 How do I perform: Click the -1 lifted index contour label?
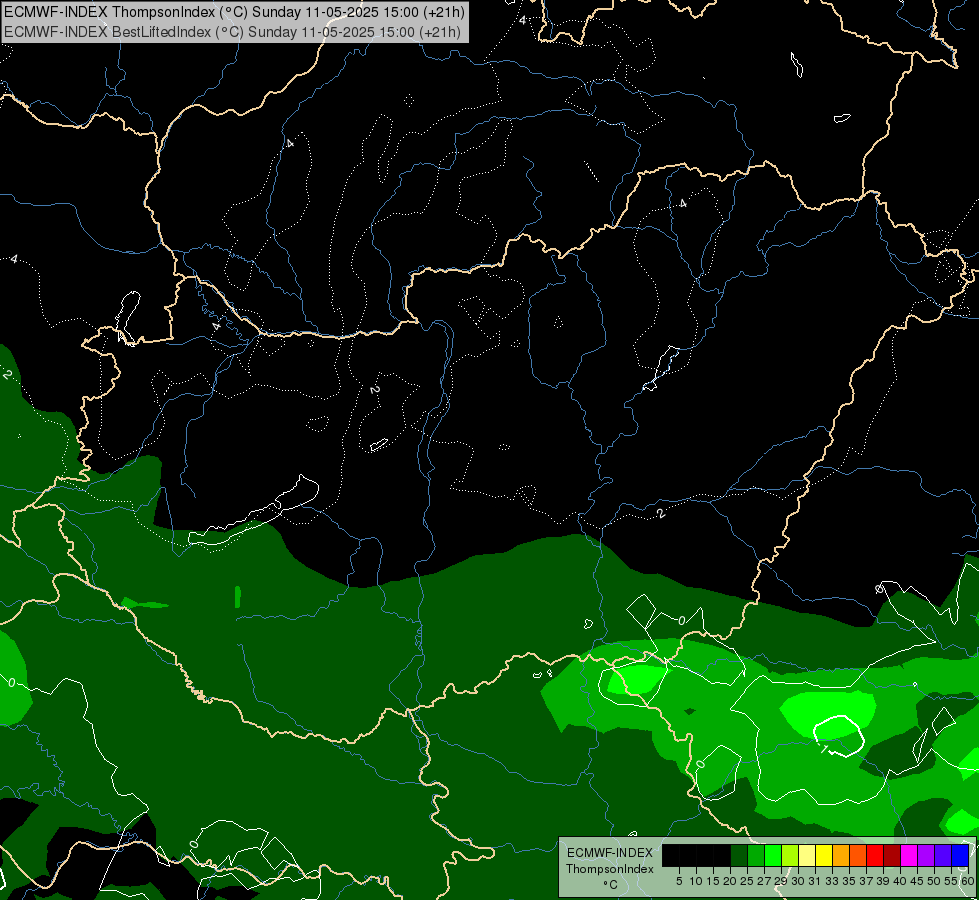pyautogui.click(x=825, y=748)
